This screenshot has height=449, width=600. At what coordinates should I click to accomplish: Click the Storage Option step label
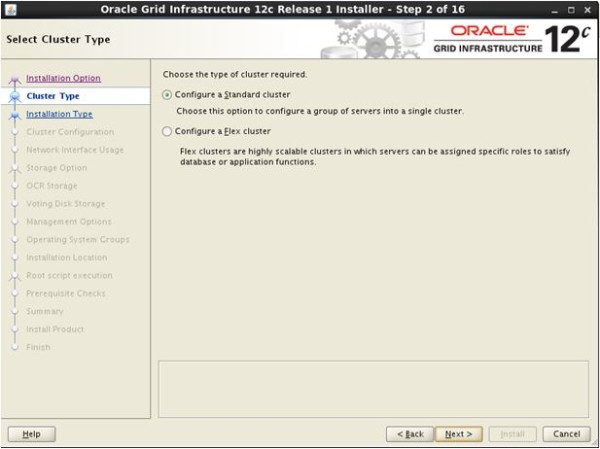point(56,168)
